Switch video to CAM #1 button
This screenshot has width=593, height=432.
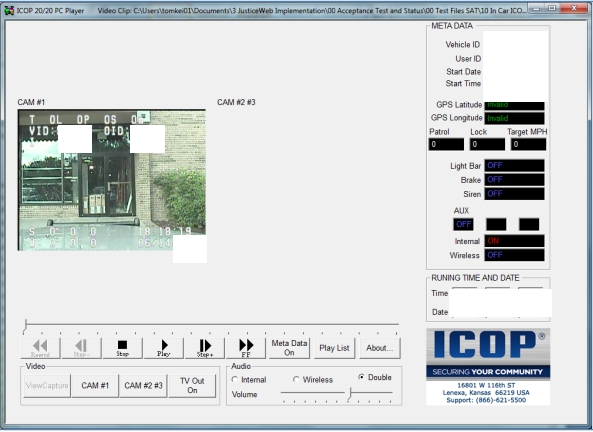click(95, 385)
